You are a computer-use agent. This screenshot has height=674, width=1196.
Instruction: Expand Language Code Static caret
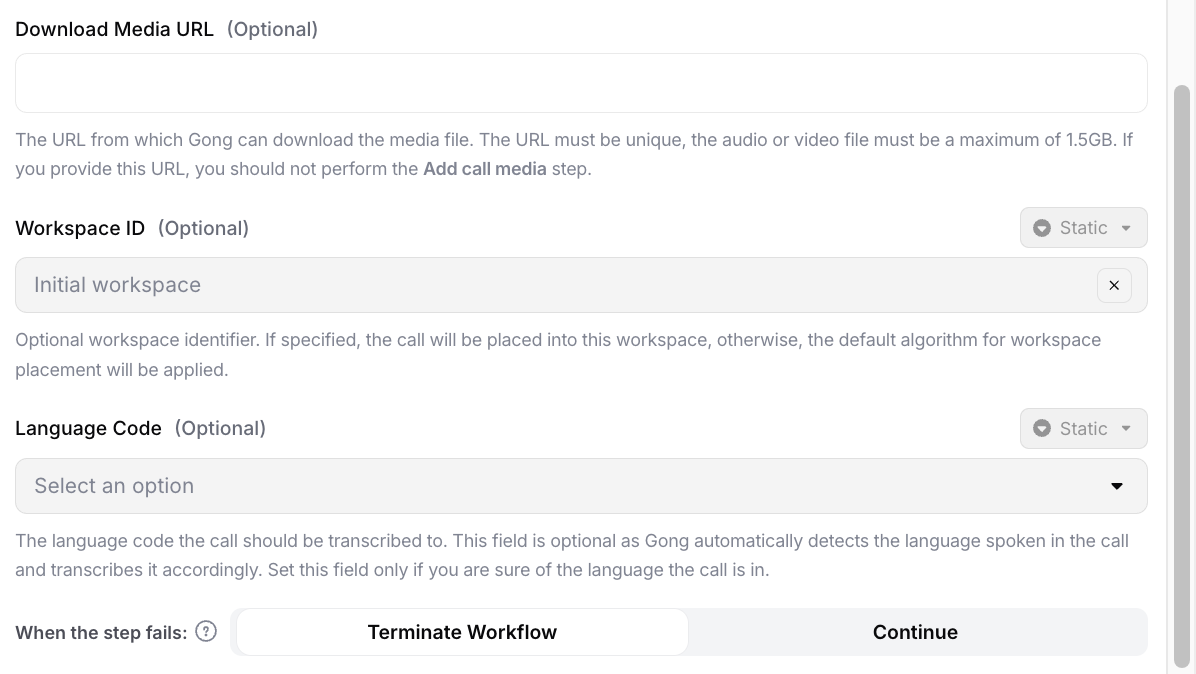[x=1126, y=429]
